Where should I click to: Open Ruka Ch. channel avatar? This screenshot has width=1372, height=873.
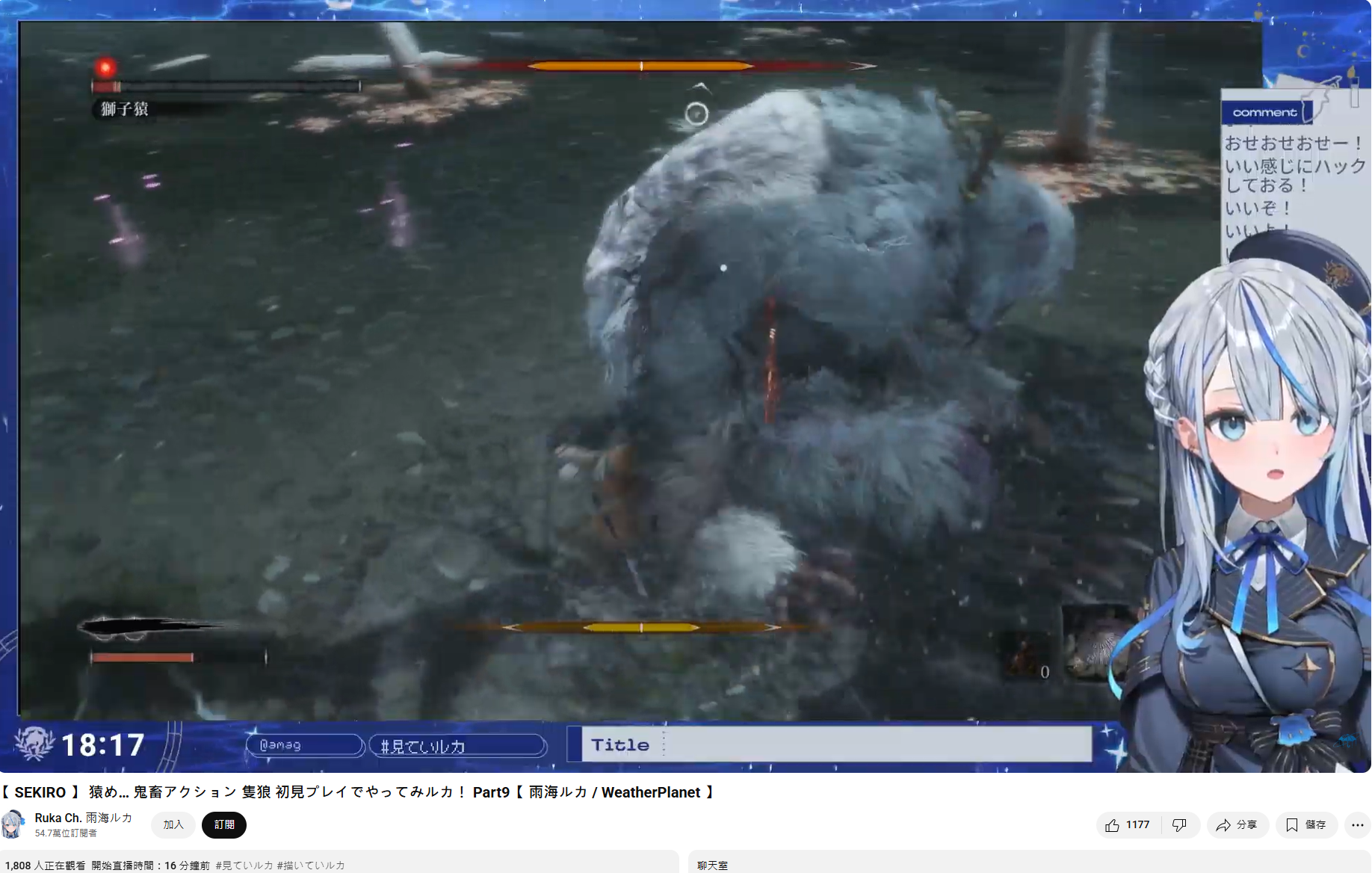click(x=13, y=824)
